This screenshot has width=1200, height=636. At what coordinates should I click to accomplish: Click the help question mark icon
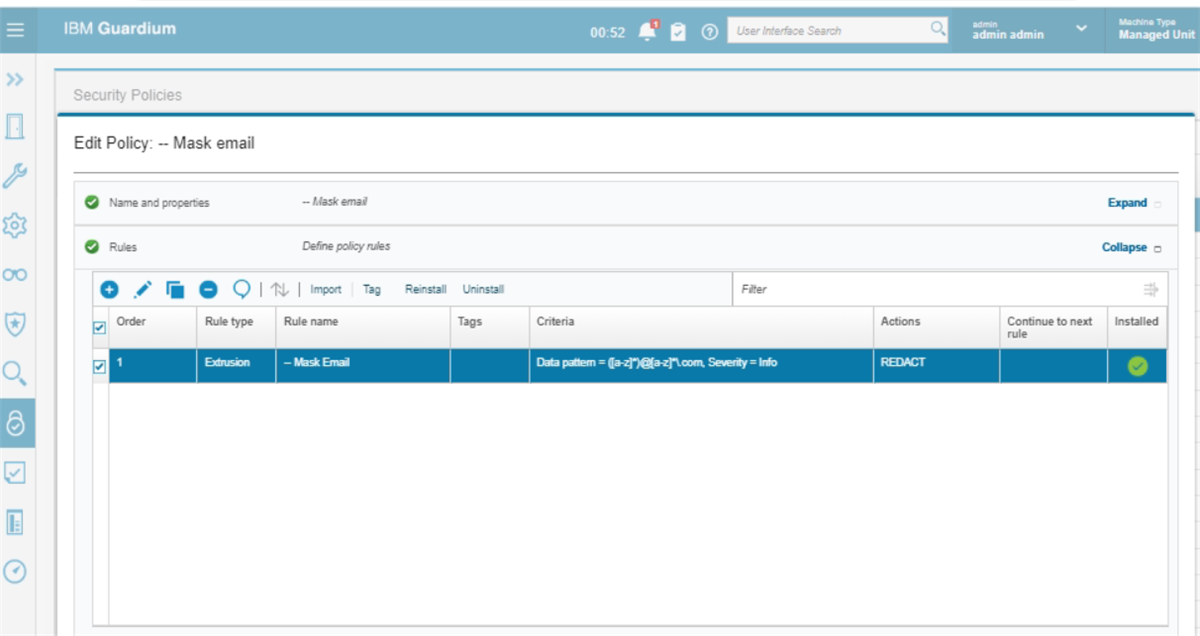tap(710, 29)
